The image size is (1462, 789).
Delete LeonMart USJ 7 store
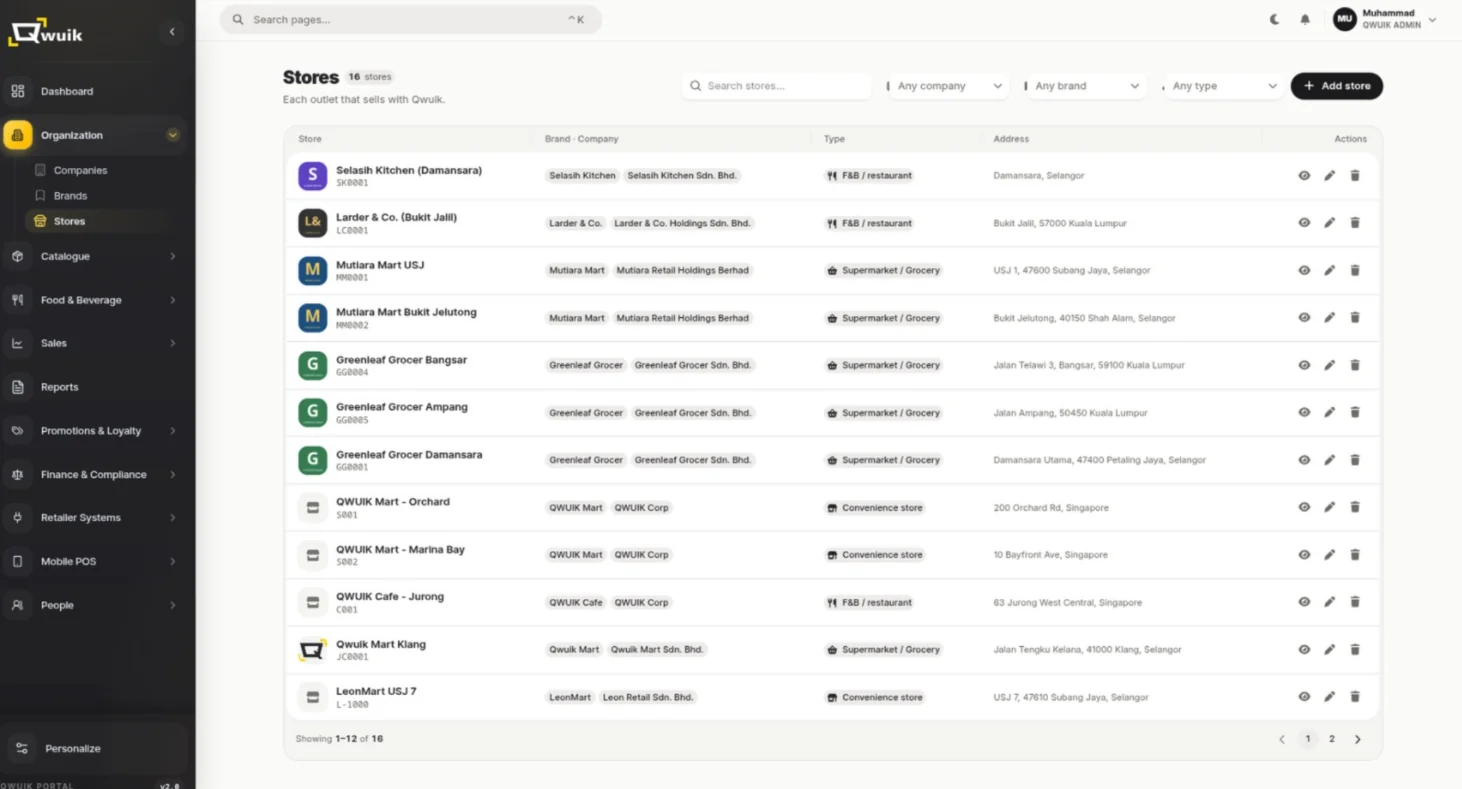click(x=1355, y=697)
